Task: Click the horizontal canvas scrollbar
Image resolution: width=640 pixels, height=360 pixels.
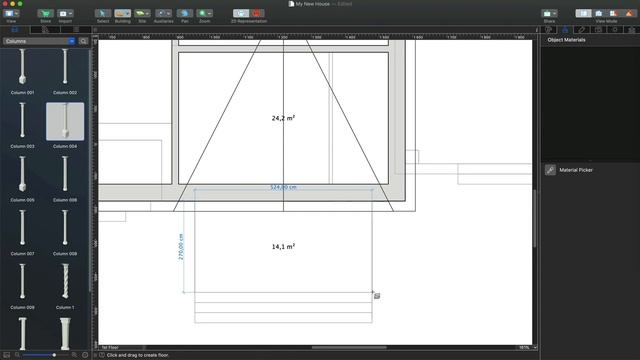Action: pyautogui.click(x=349, y=348)
